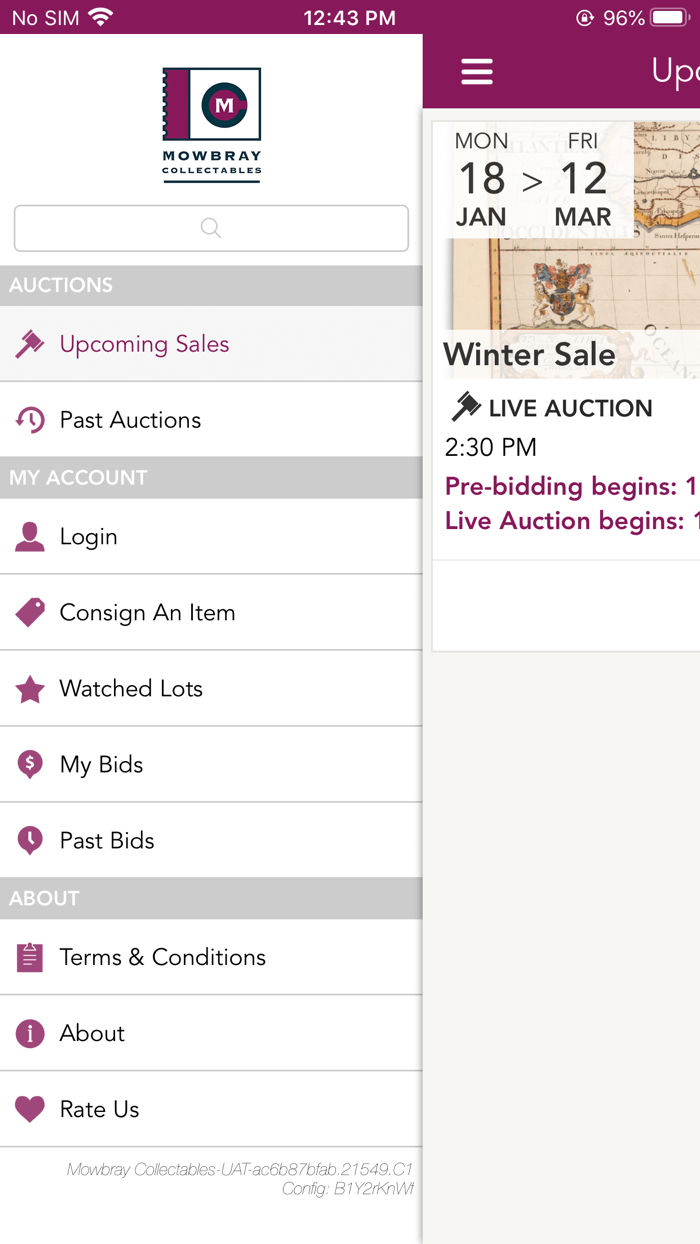Tap the About info icon
The image size is (700, 1244).
tap(29, 1032)
